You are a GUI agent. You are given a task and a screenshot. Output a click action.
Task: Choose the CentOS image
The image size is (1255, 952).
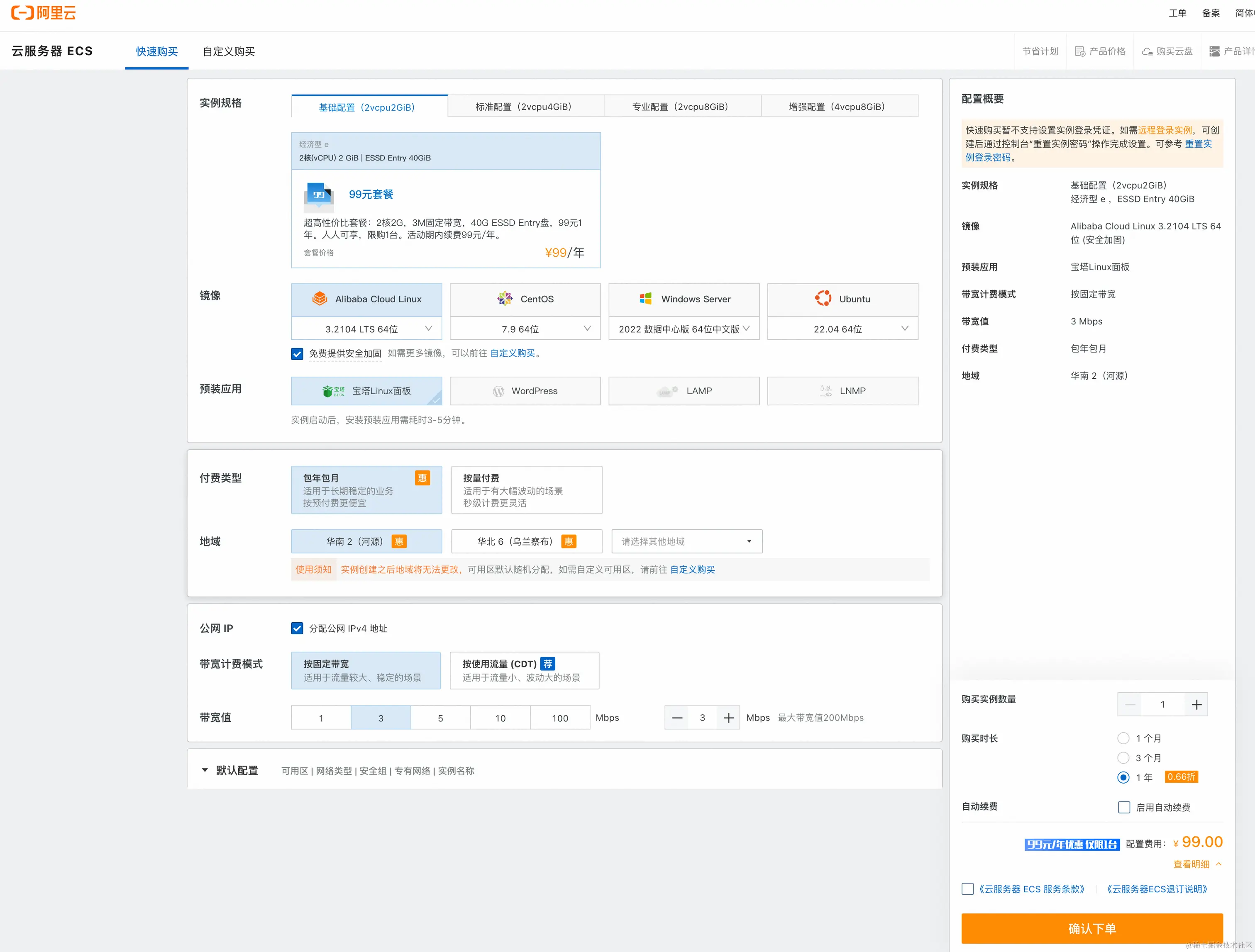click(525, 299)
